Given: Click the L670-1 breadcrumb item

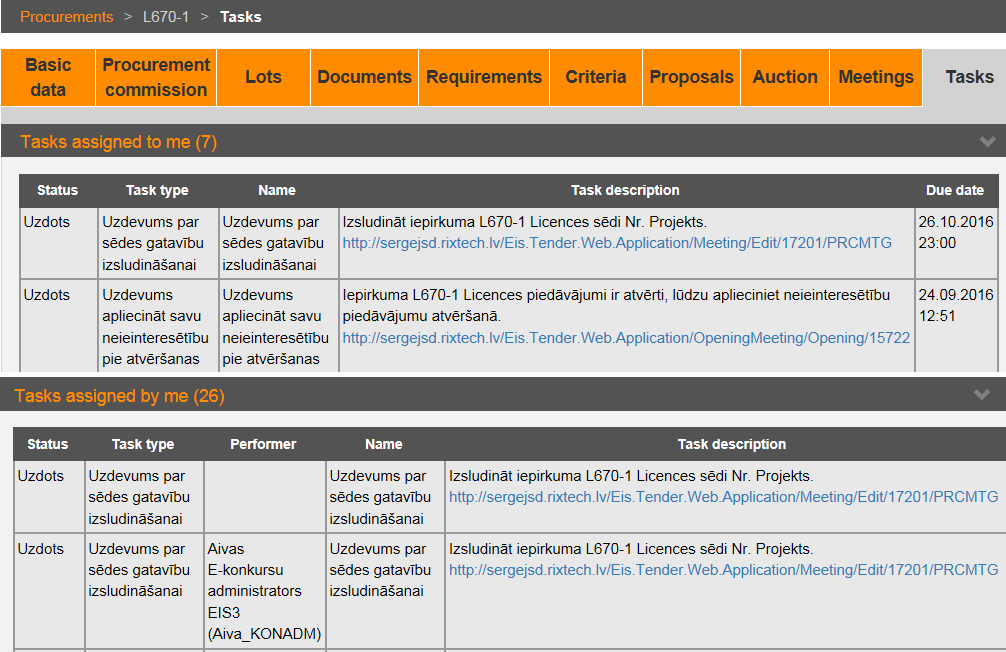Looking at the screenshot, I should [x=166, y=17].
